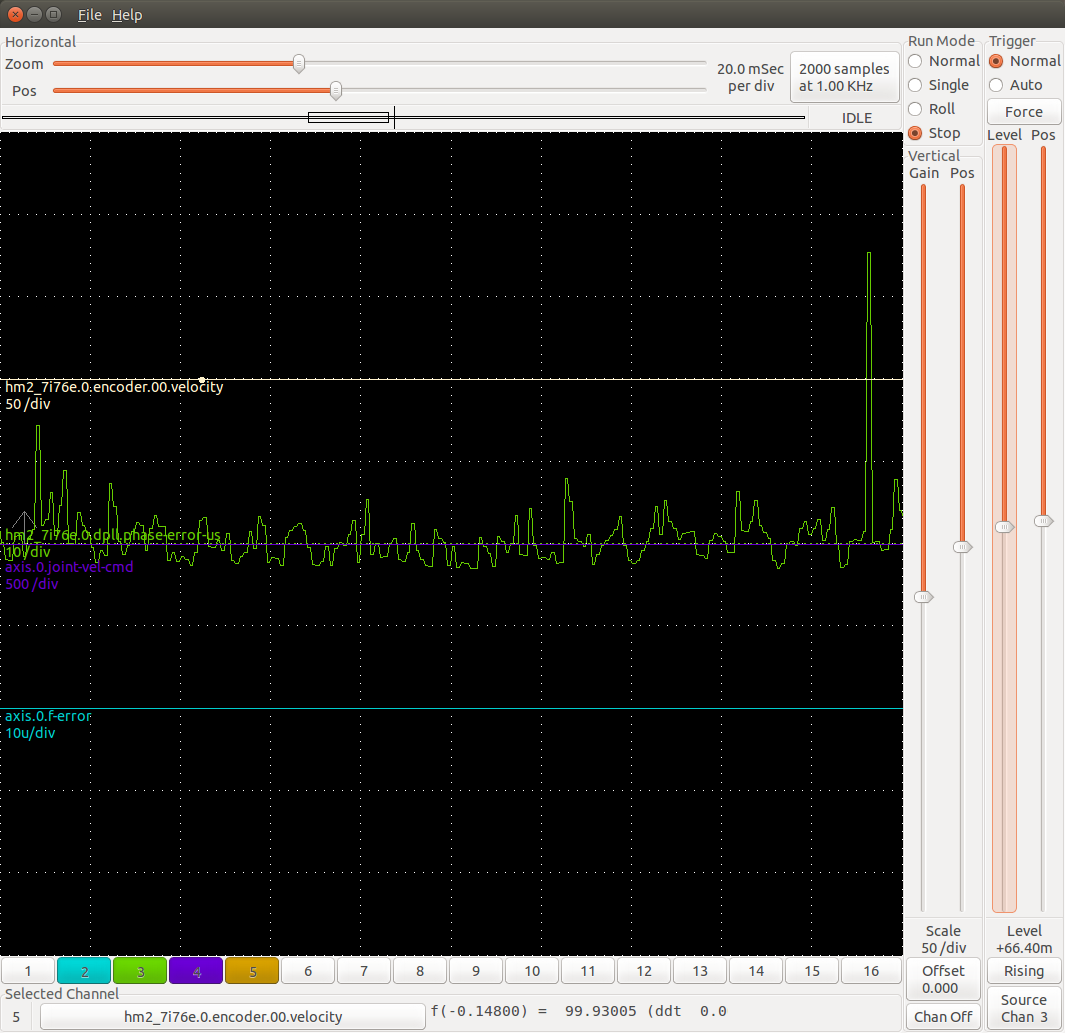Click the Offset 0.000 button
1065x1033 pixels.
pos(943,979)
